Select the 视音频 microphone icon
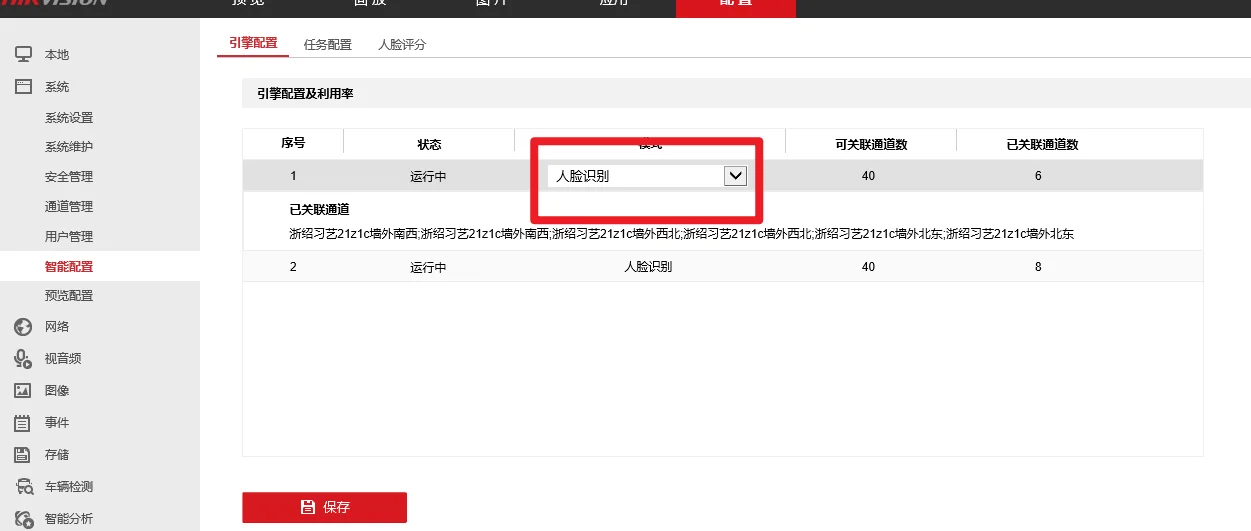This screenshot has height=531, width=1251. [x=23, y=358]
